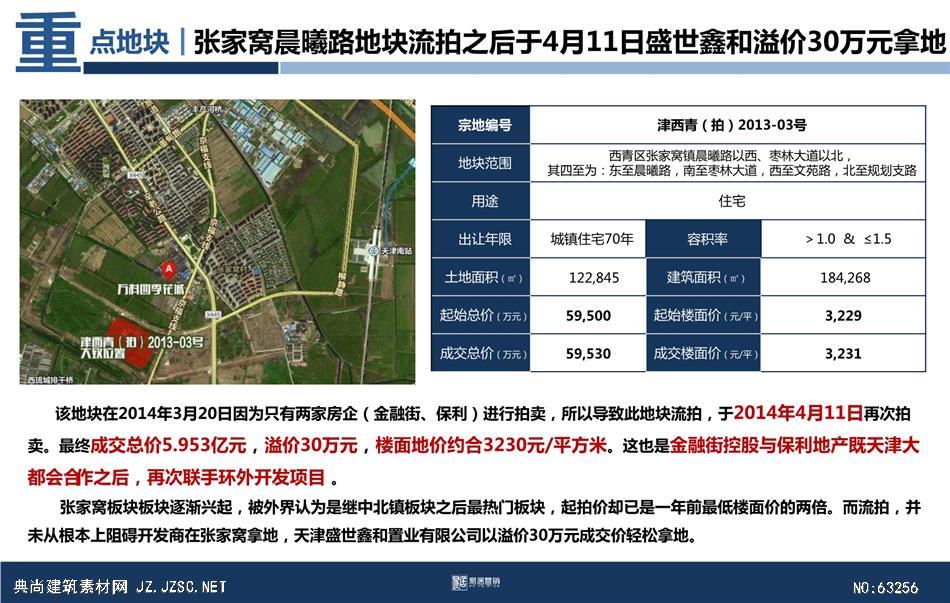Click the red 再次联手环外开发项目 text
950x603 pixels.
236,478
